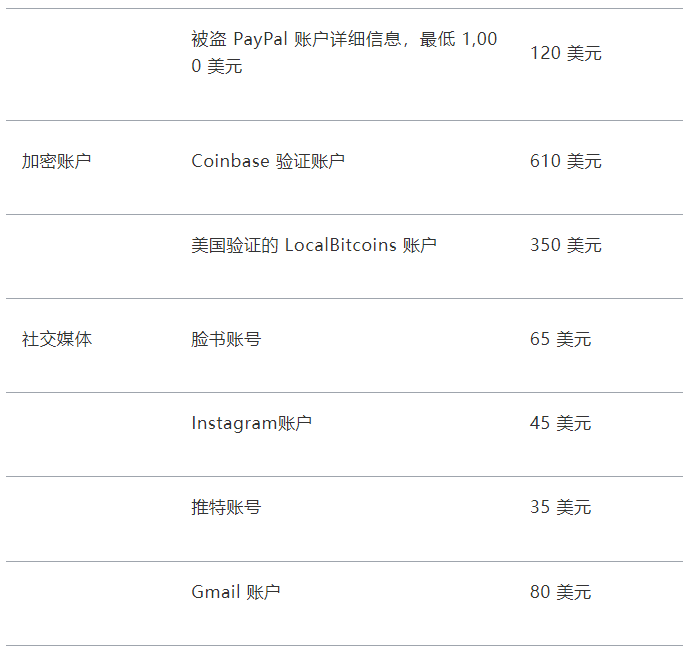
Task: Select the 45 美元 price cell
Action: (x=560, y=423)
